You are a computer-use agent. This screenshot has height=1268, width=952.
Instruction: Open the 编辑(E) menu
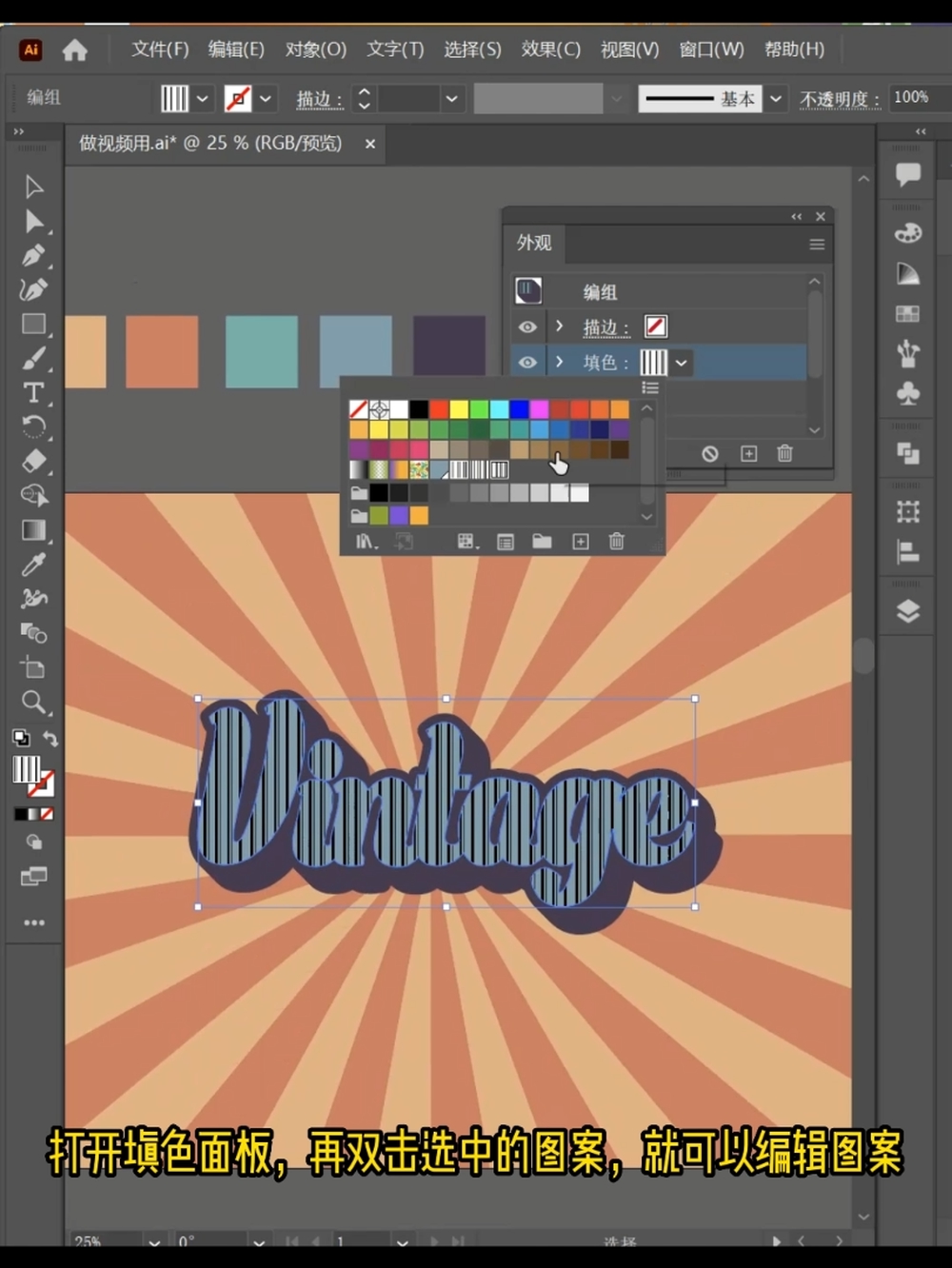pyautogui.click(x=236, y=50)
